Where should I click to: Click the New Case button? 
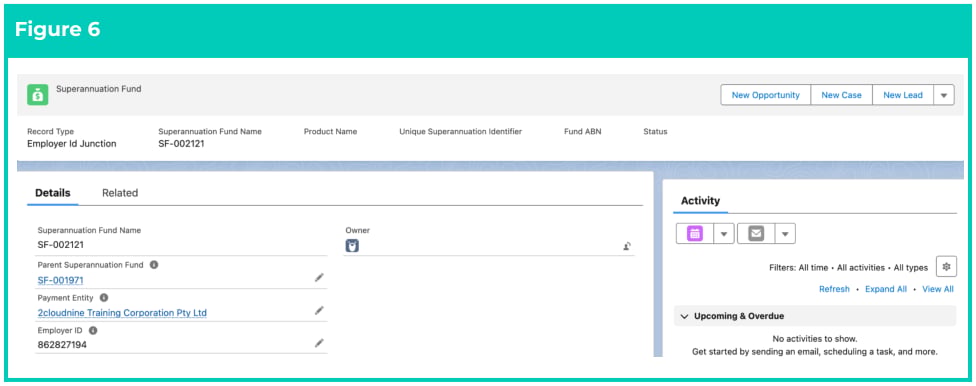(x=842, y=95)
